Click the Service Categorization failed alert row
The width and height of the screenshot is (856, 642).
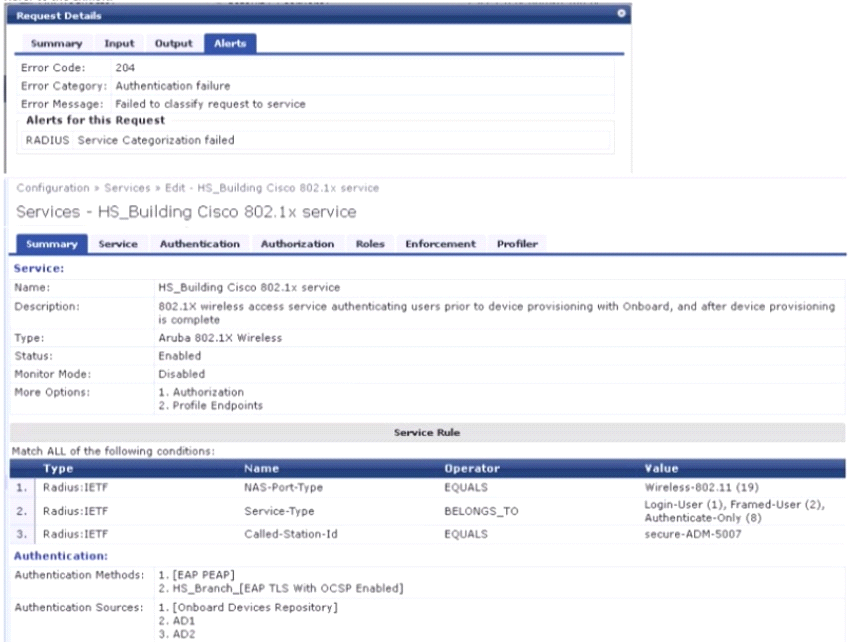coord(316,140)
